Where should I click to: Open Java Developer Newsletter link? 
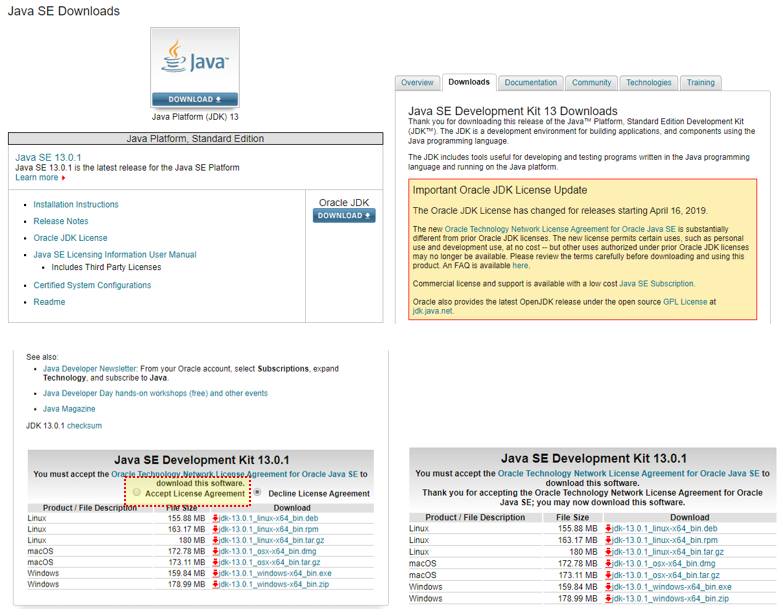pyautogui.click(x=89, y=369)
